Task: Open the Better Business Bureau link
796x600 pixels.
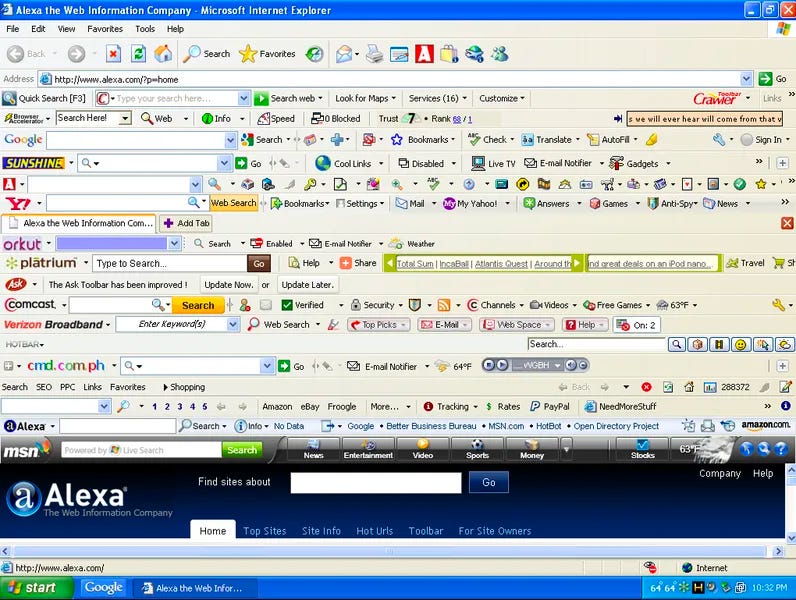Action: (x=431, y=426)
